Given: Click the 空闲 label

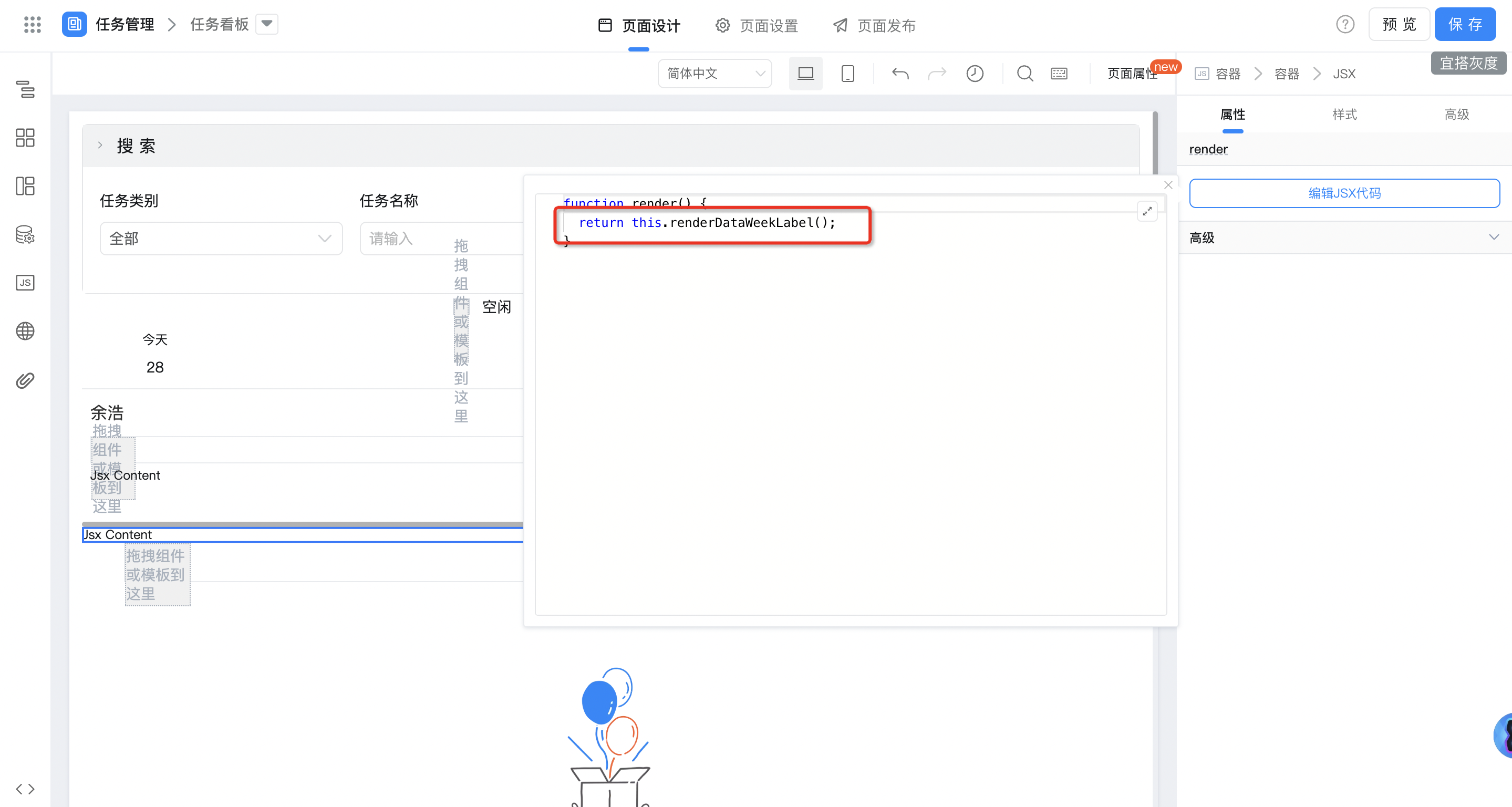Looking at the screenshot, I should pos(496,307).
